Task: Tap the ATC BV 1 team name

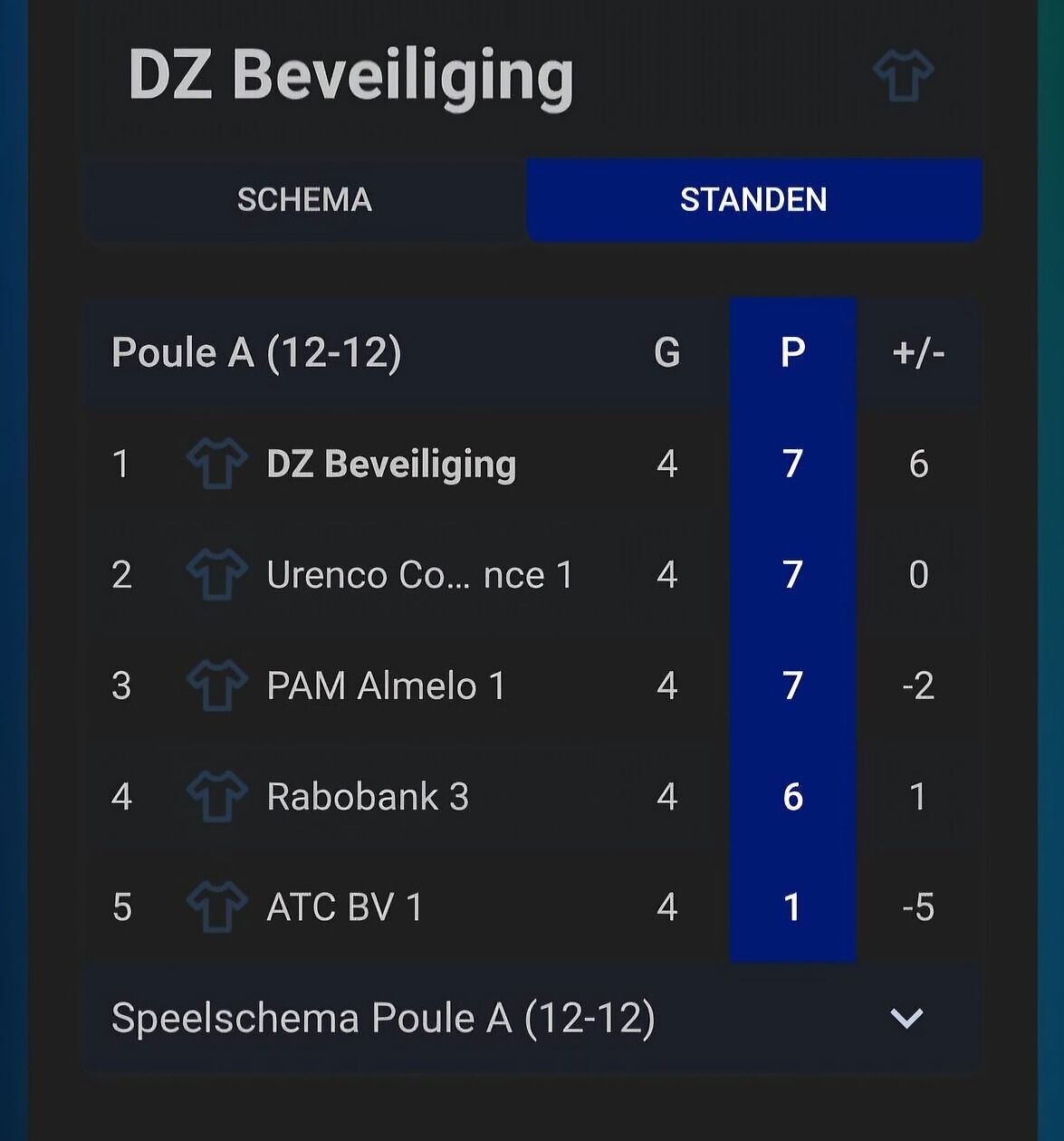Action: (344, 907)
